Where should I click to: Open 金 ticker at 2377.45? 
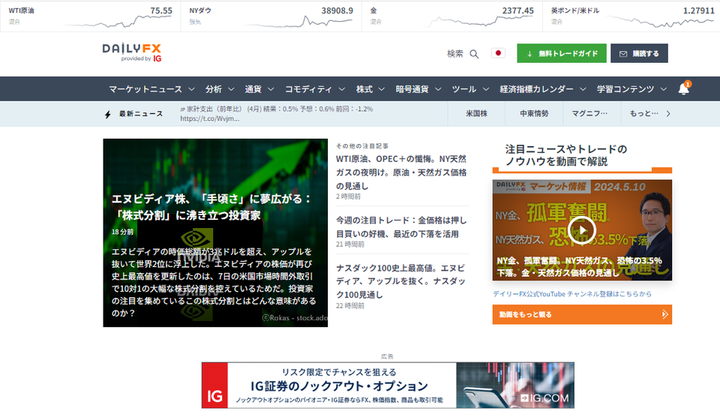452,16
